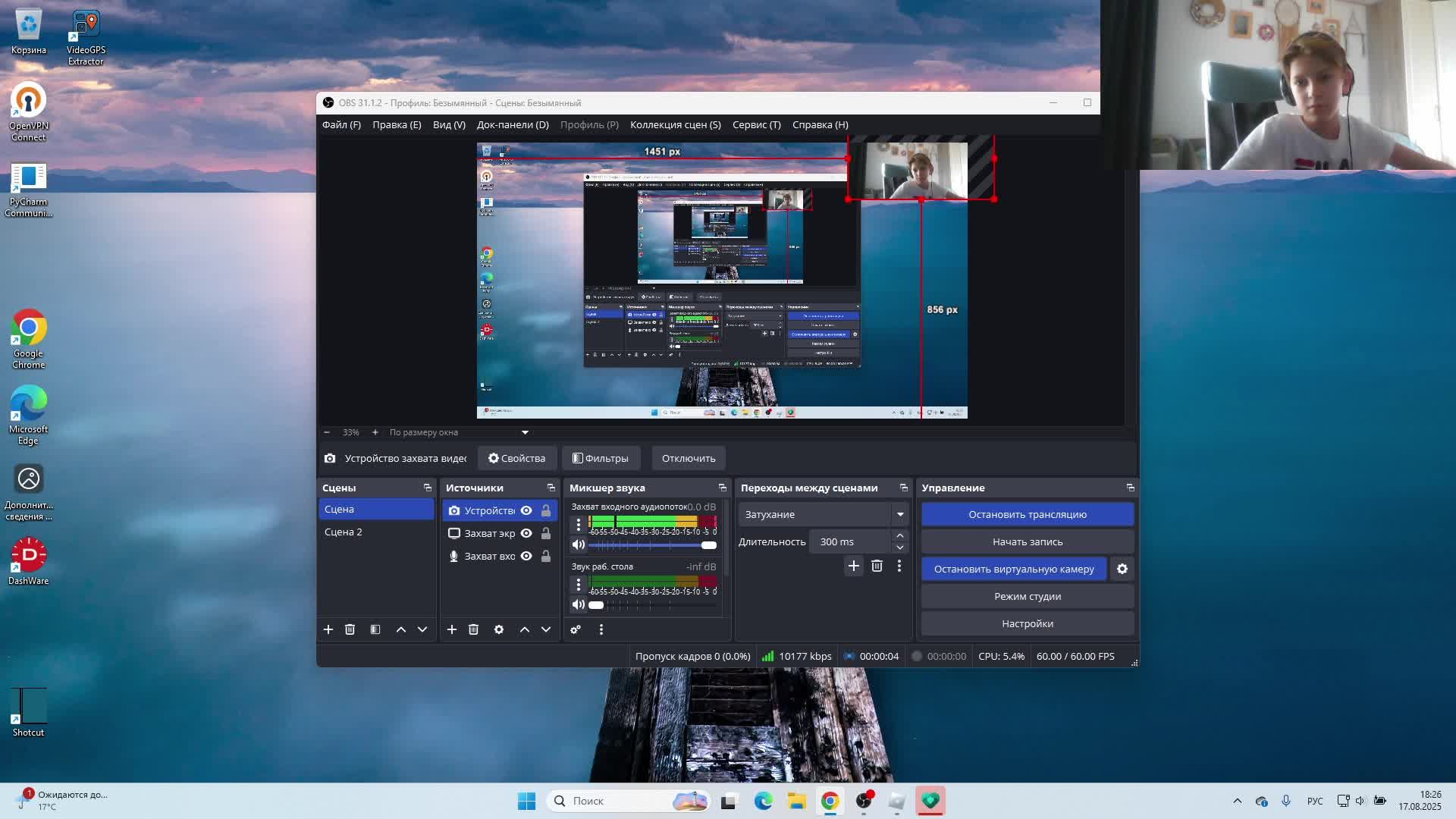
Task: Open the Док-панели menu
Action: (513, 124)
